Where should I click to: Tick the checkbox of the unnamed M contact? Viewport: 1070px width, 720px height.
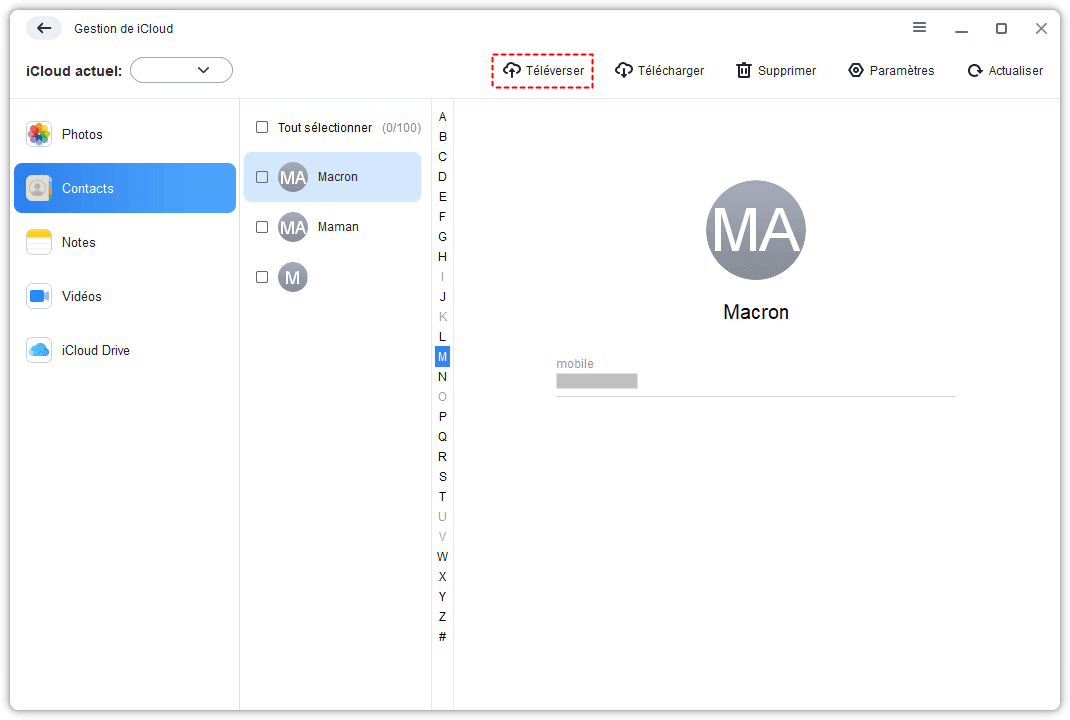pyautogui.click(x=262, y=277)
